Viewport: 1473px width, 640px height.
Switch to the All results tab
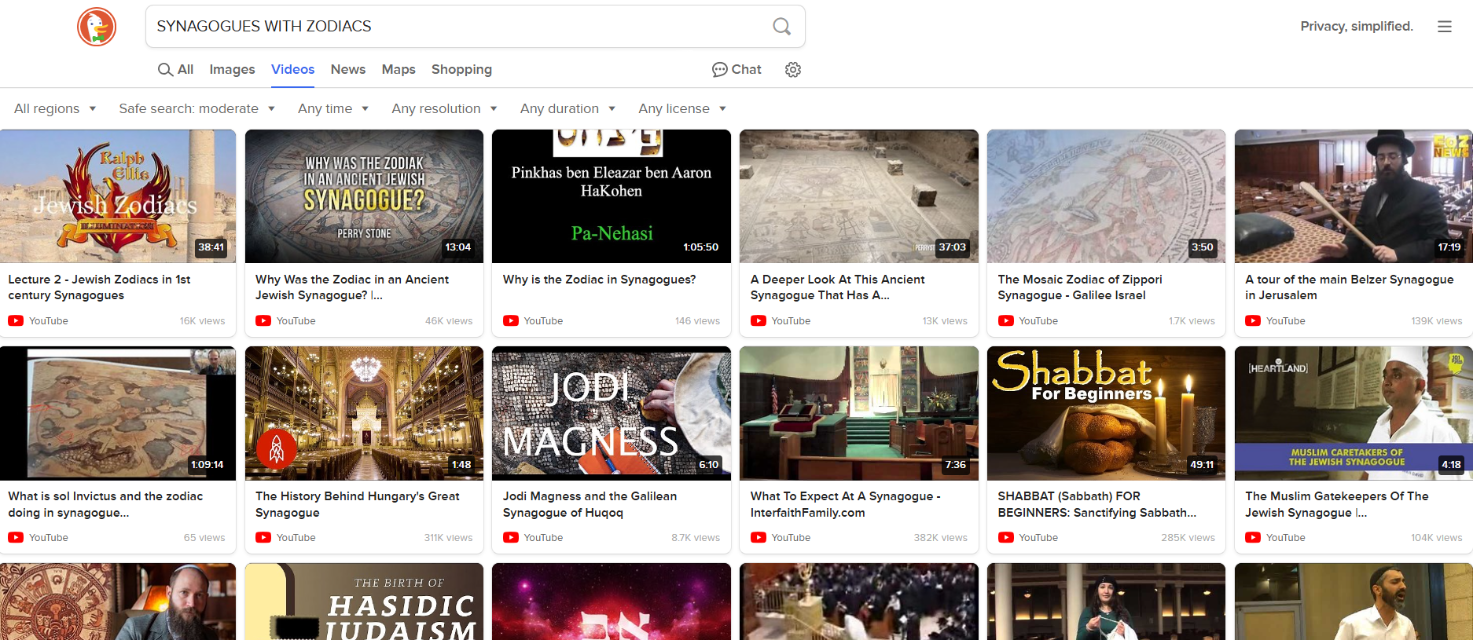[x=176, y=70]
